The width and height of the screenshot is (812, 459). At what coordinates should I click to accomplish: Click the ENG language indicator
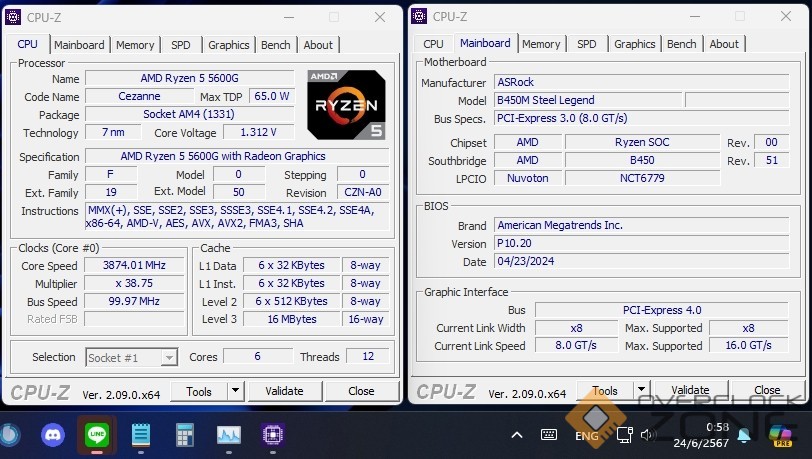click(586, 436)
